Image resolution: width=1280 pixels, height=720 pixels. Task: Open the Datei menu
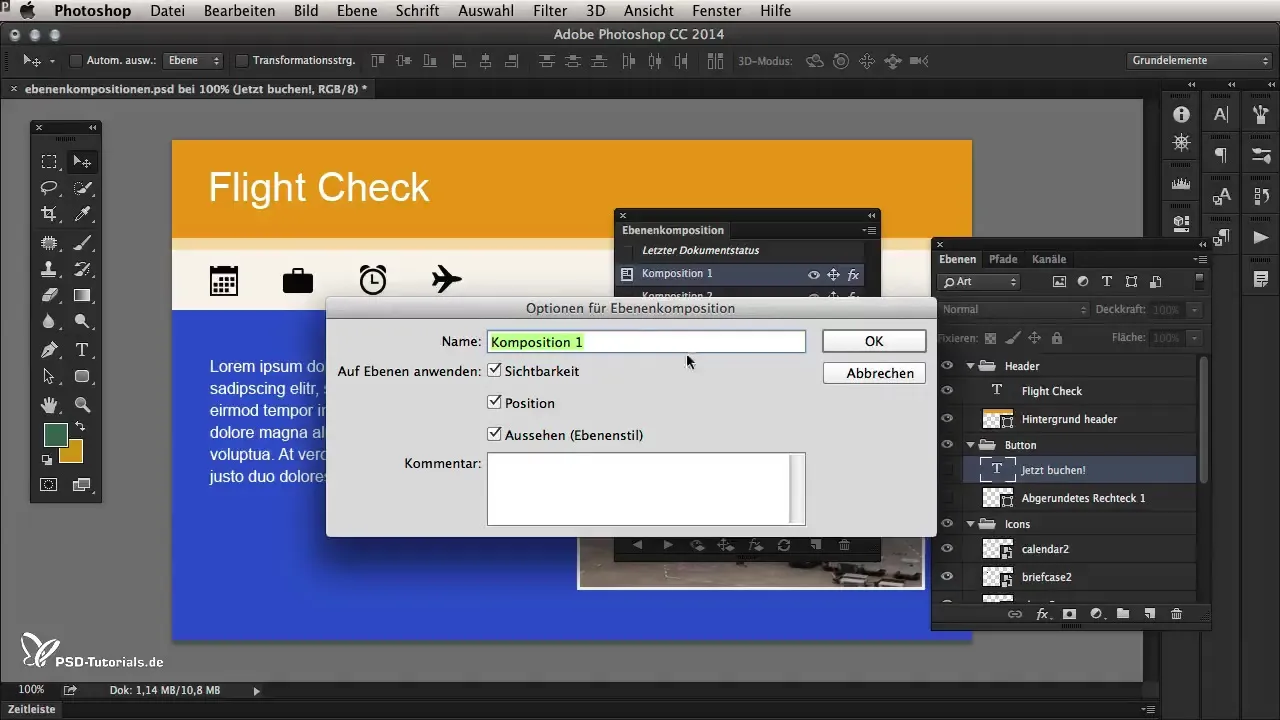(x=168, y=11)
